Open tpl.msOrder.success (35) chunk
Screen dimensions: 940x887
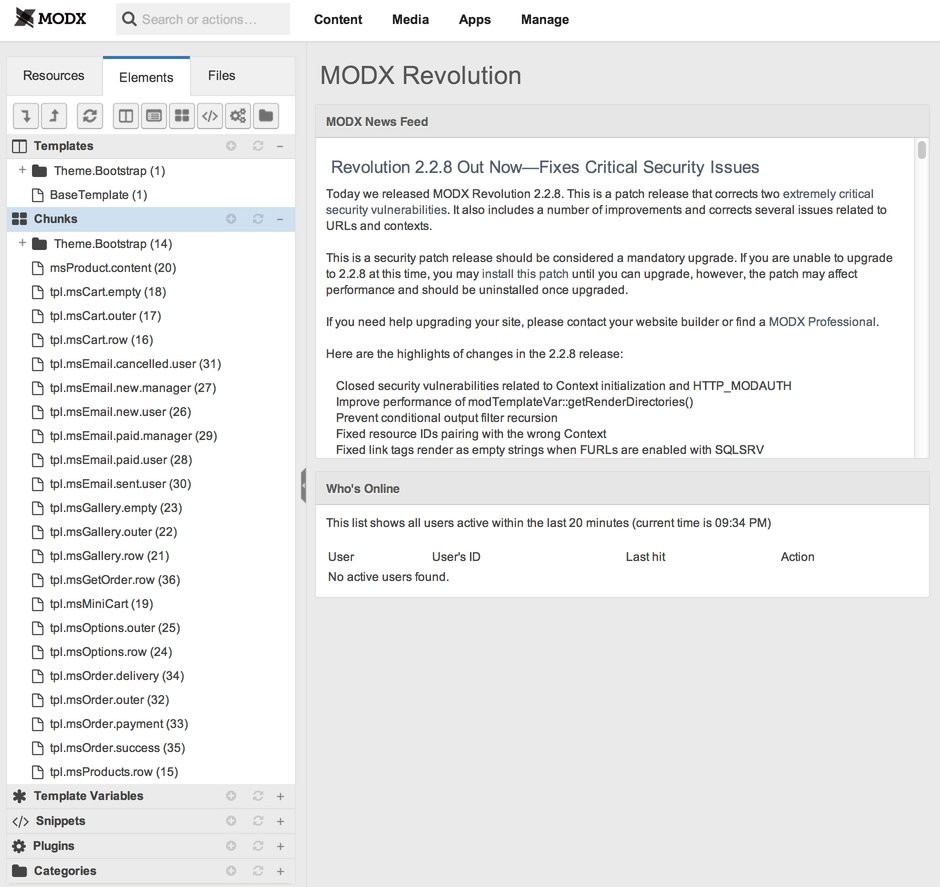coord(118,747)
